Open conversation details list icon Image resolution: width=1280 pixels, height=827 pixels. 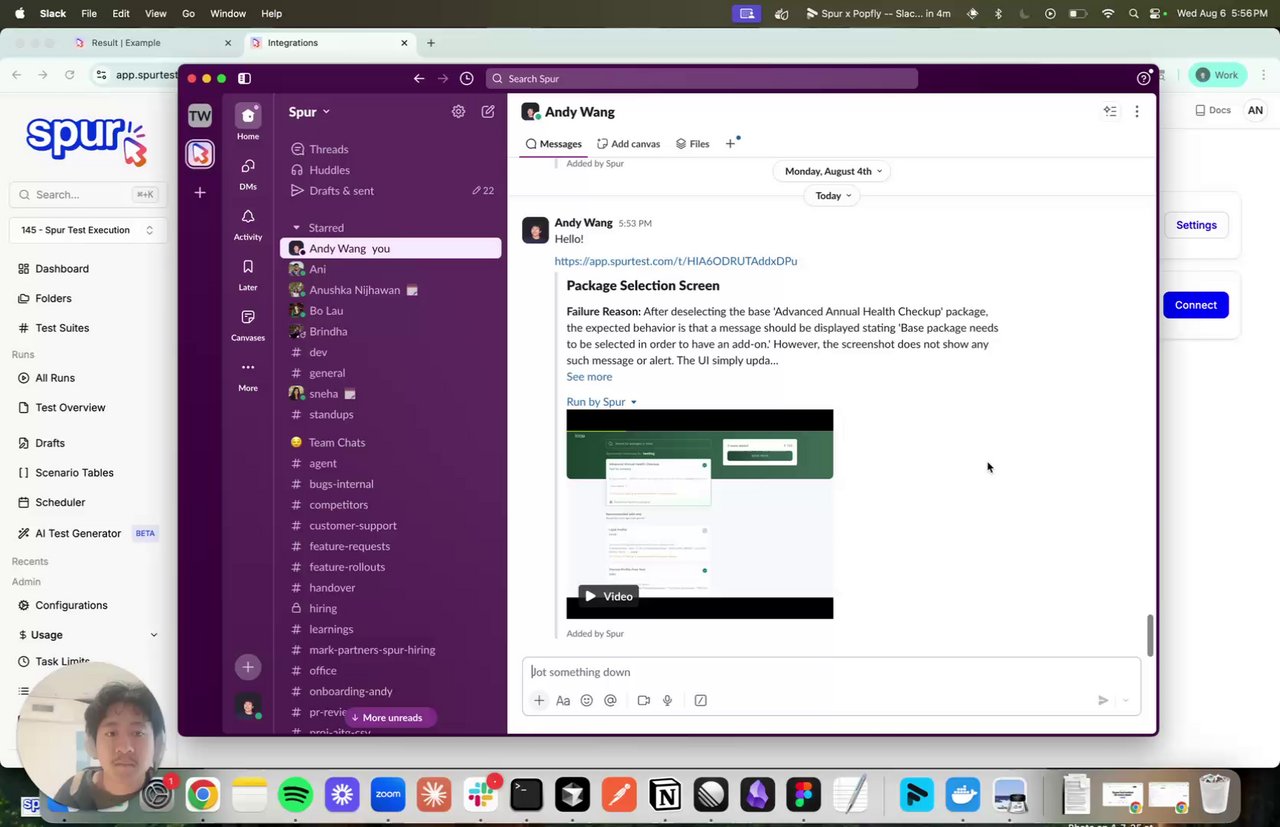[x=1110, y=112]
